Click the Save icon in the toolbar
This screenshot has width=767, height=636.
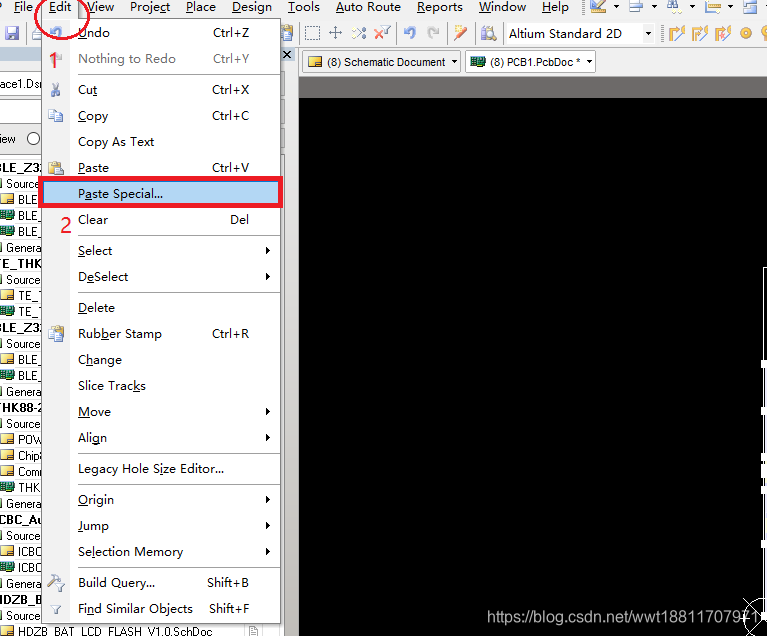(x=12, y=34)
